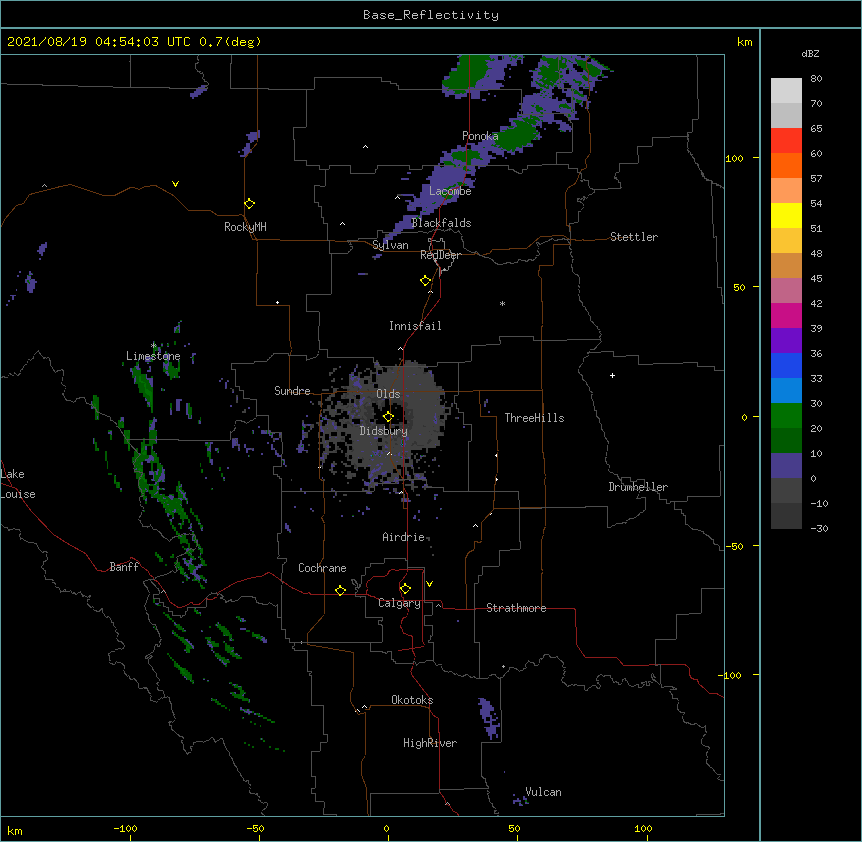Viewport: 862px width, 842px height.
Task: Click the Didsbury city label
Action: 384,431
